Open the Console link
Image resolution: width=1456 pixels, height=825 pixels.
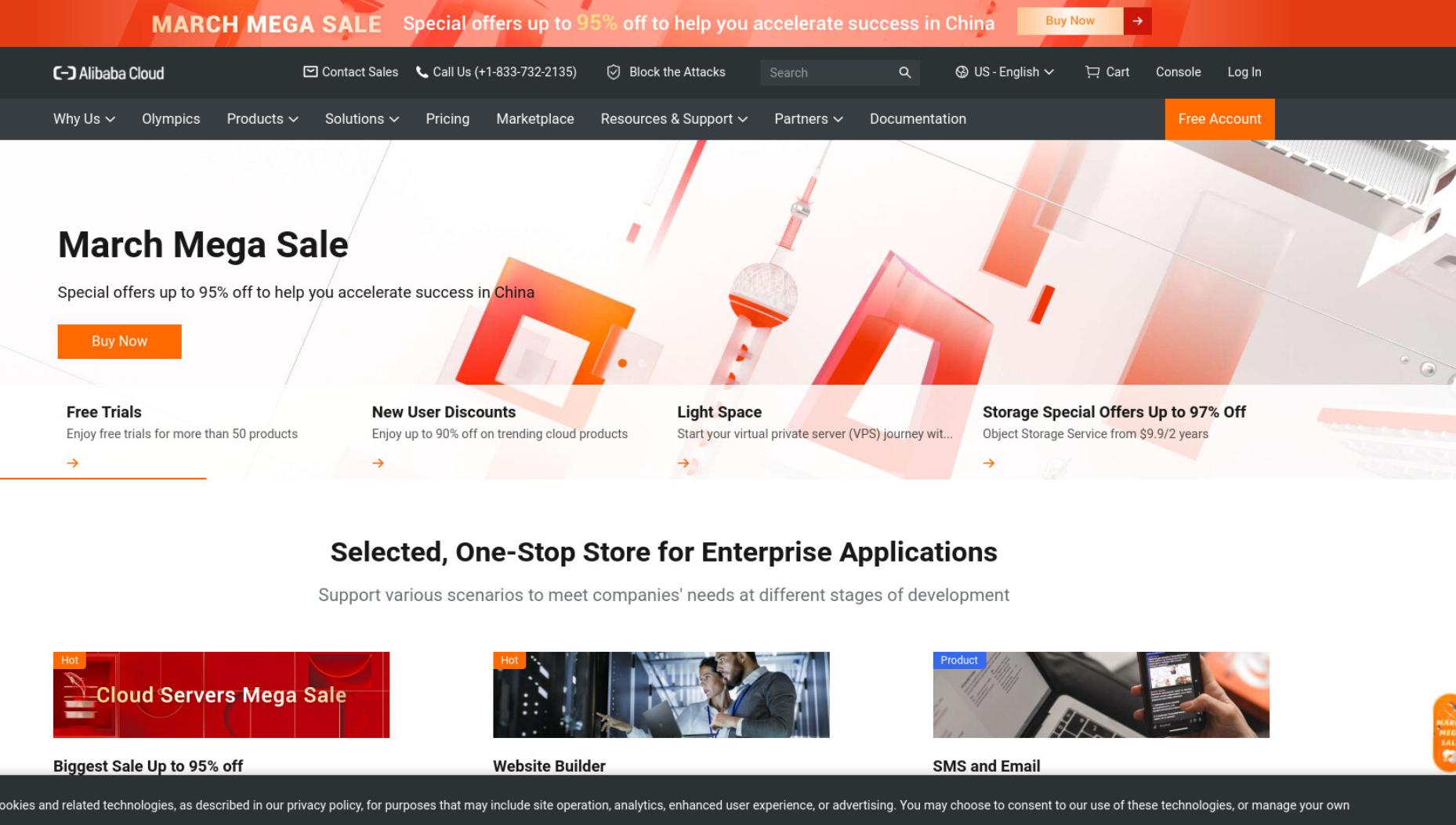pyautogui.click(x=1178, y=72)
